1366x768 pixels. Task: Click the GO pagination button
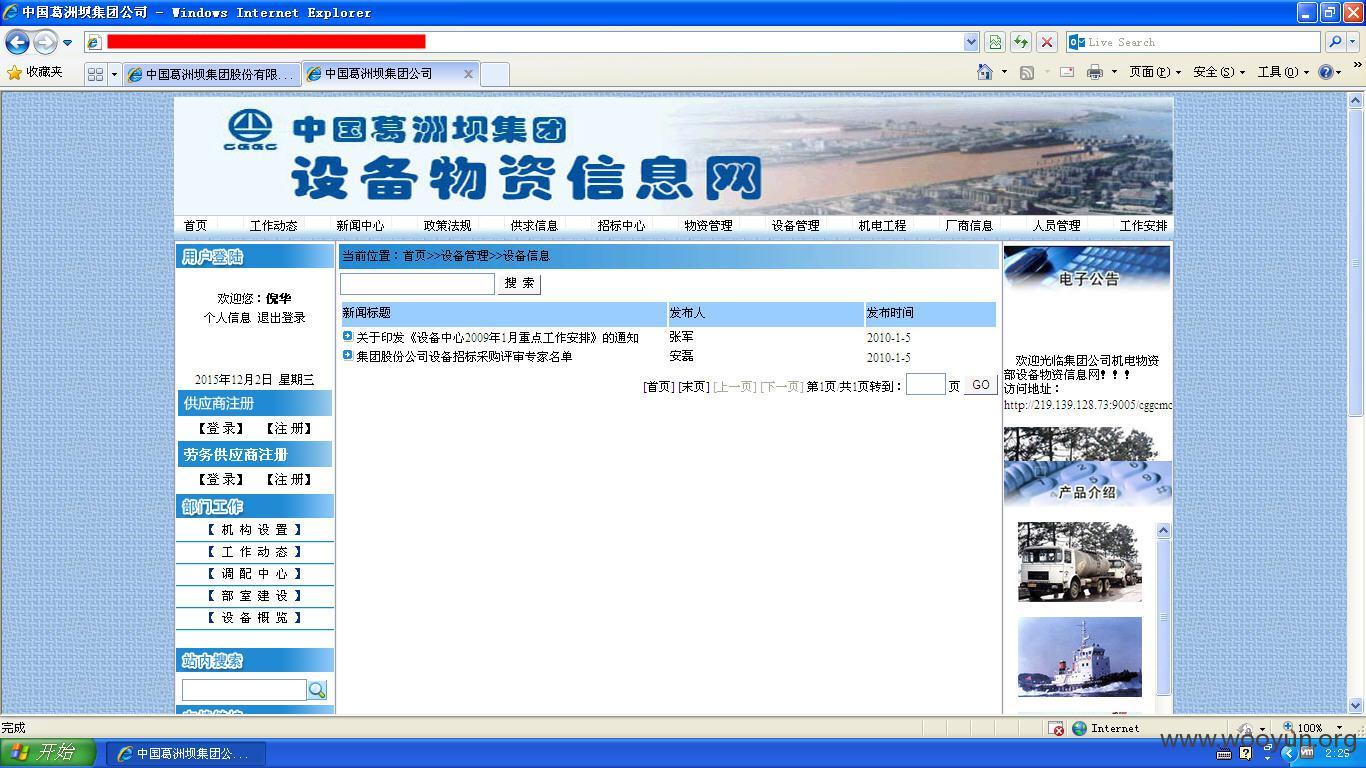click(980, 385)
